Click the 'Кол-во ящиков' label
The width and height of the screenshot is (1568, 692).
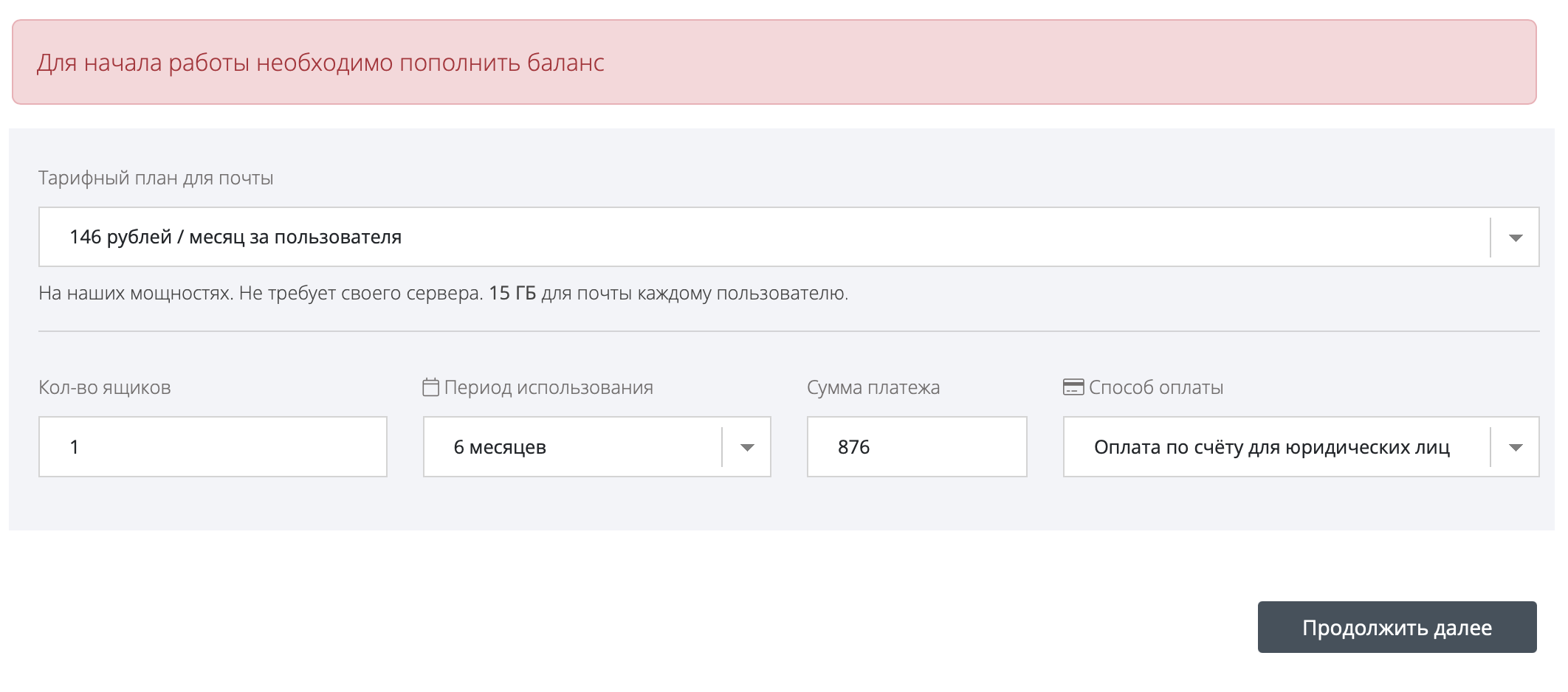(105, 387)
